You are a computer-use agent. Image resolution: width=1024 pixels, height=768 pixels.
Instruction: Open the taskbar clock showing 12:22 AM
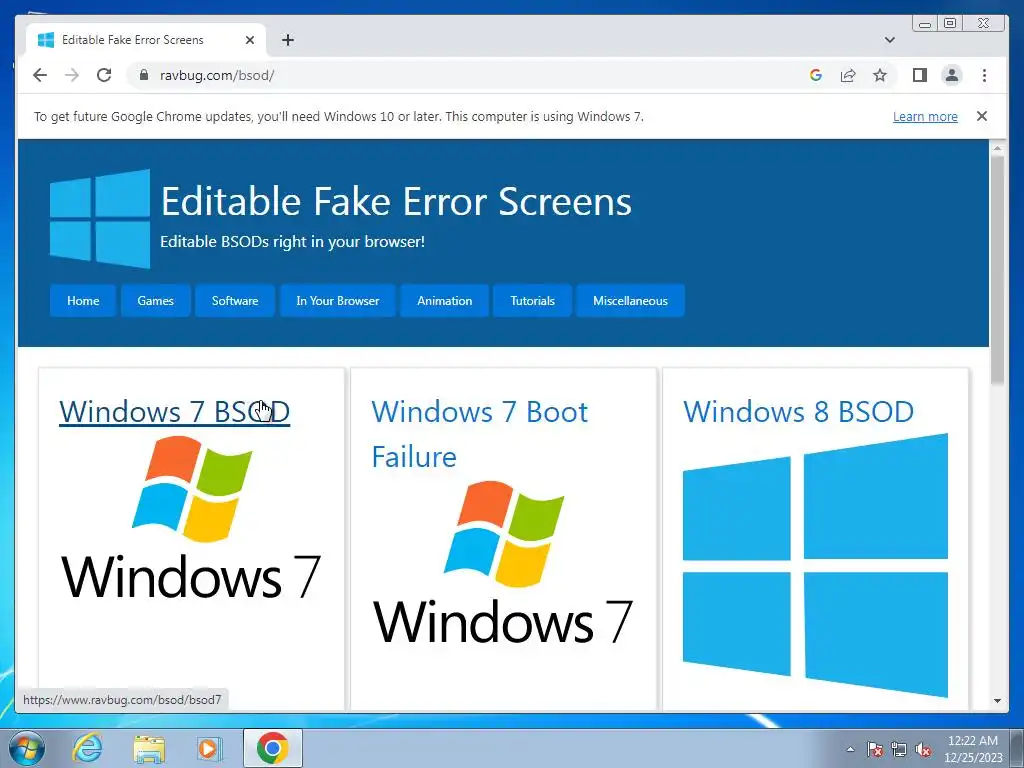coord(972,749)
